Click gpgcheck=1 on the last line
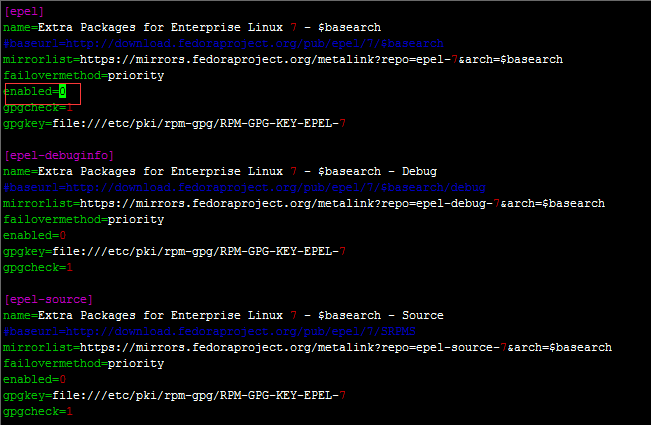651x425 pixels. coord(38,411)
